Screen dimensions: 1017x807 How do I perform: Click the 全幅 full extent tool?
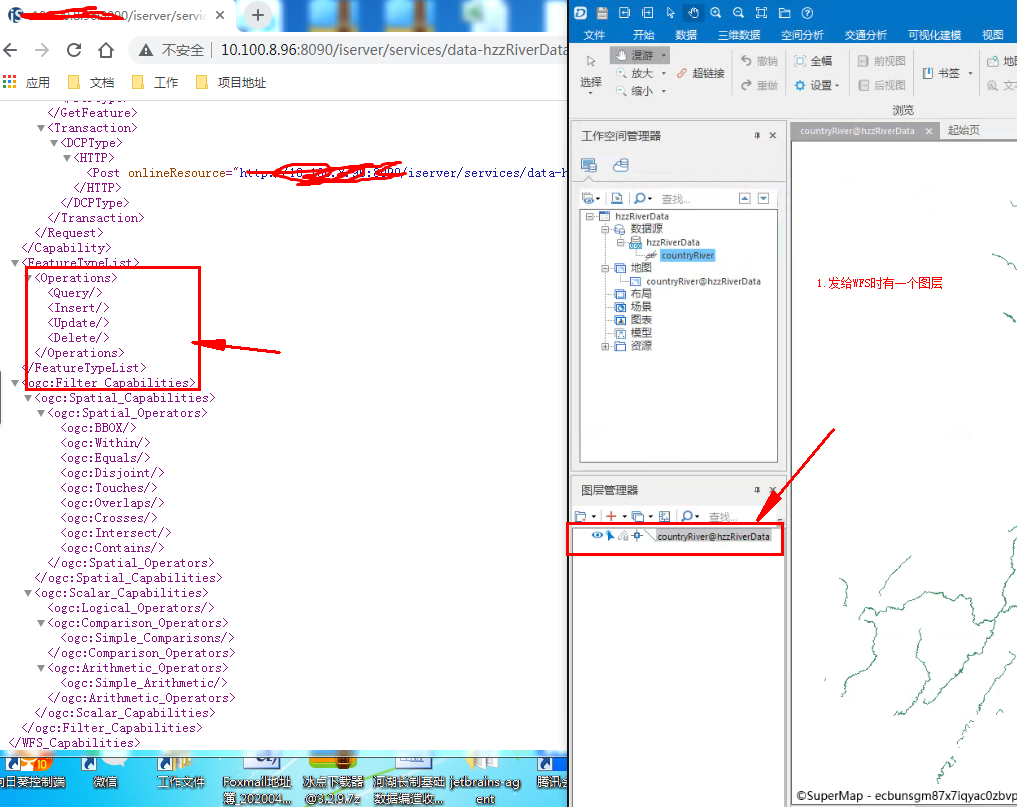pos(813,61)
